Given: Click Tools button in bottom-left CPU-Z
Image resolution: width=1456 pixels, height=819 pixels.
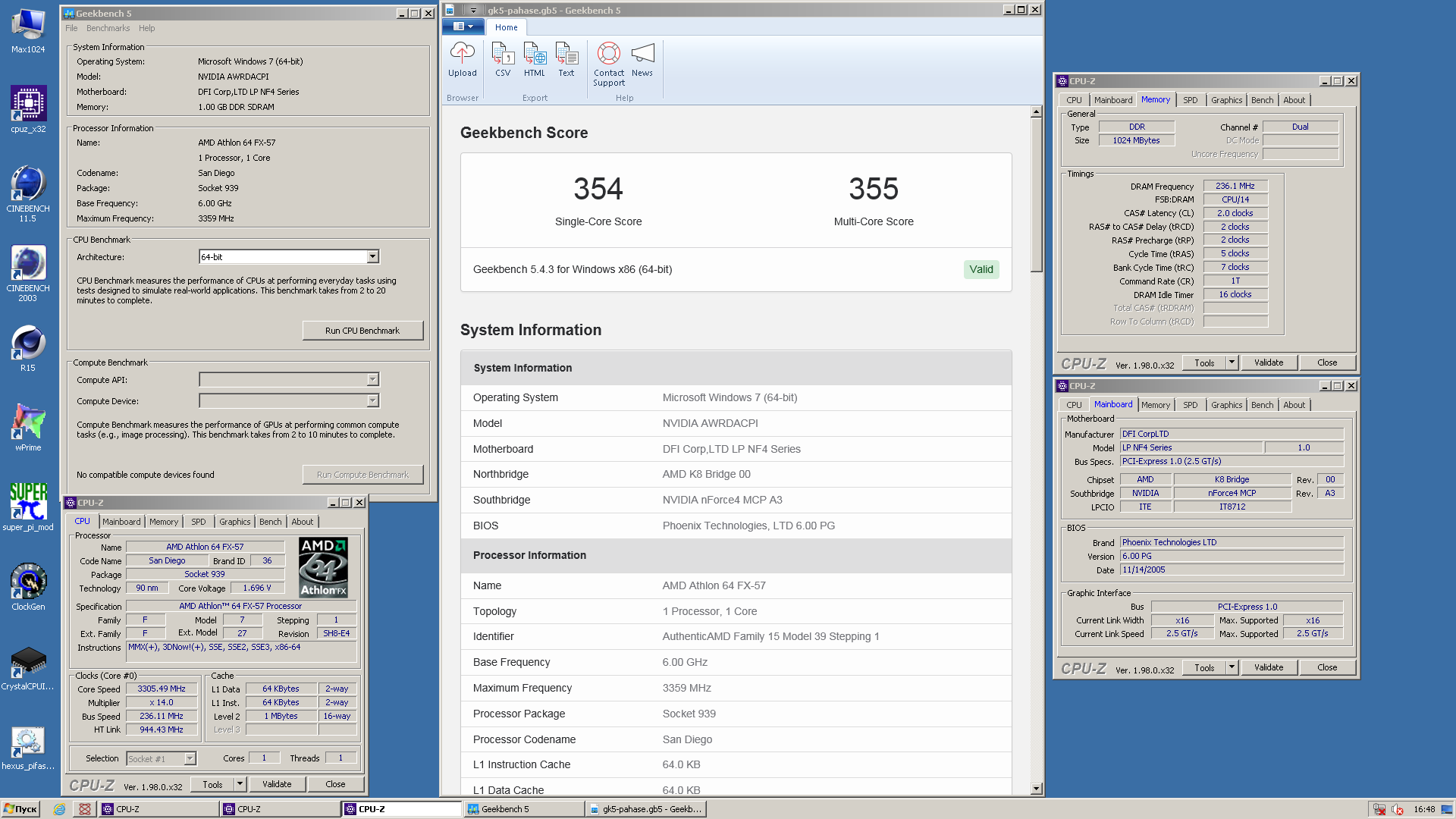Looking at the screenshot, I should pos(212,785).
